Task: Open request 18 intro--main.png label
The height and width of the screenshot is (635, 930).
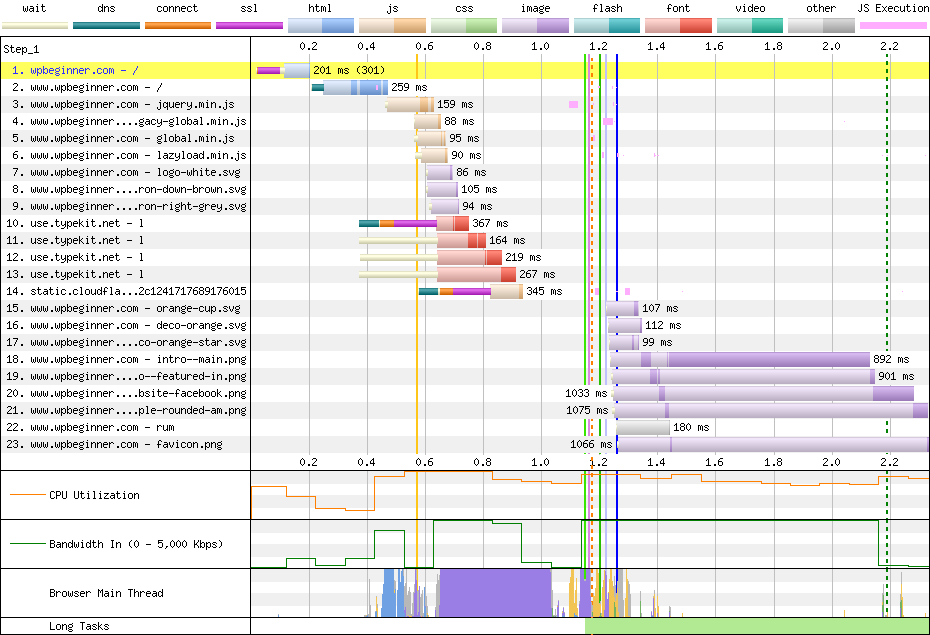Action: [138, 360]
